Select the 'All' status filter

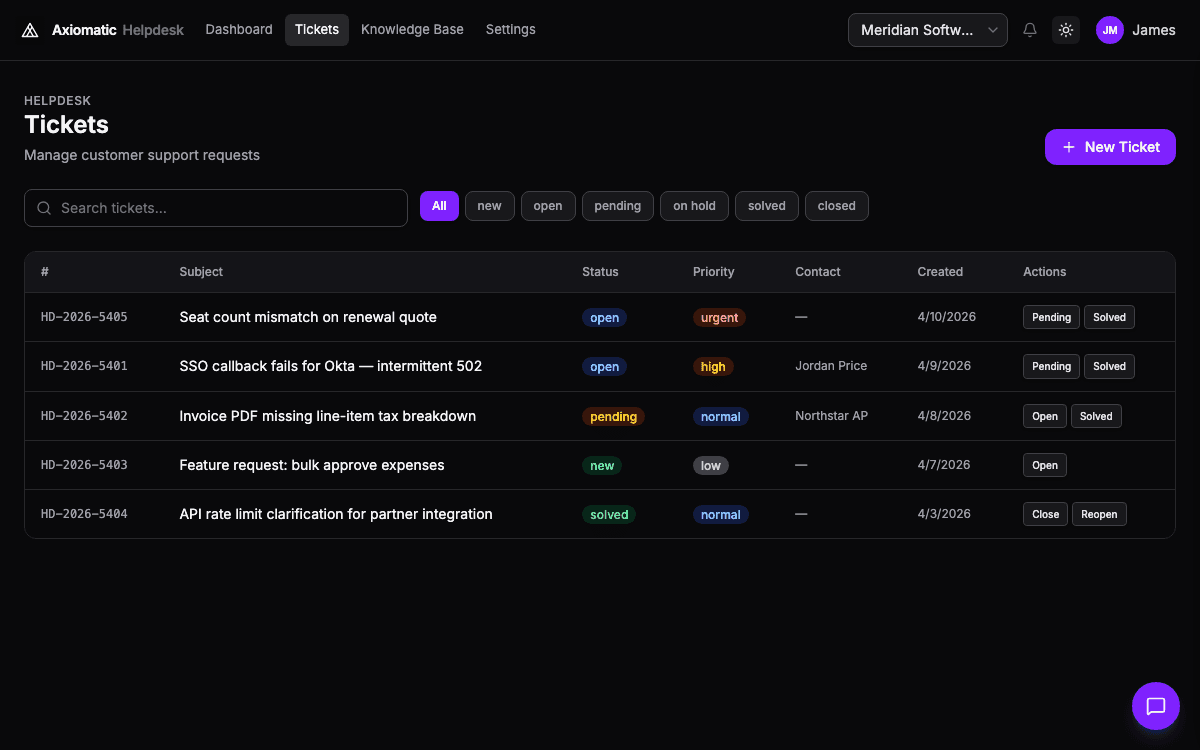[x=439, y=206]
